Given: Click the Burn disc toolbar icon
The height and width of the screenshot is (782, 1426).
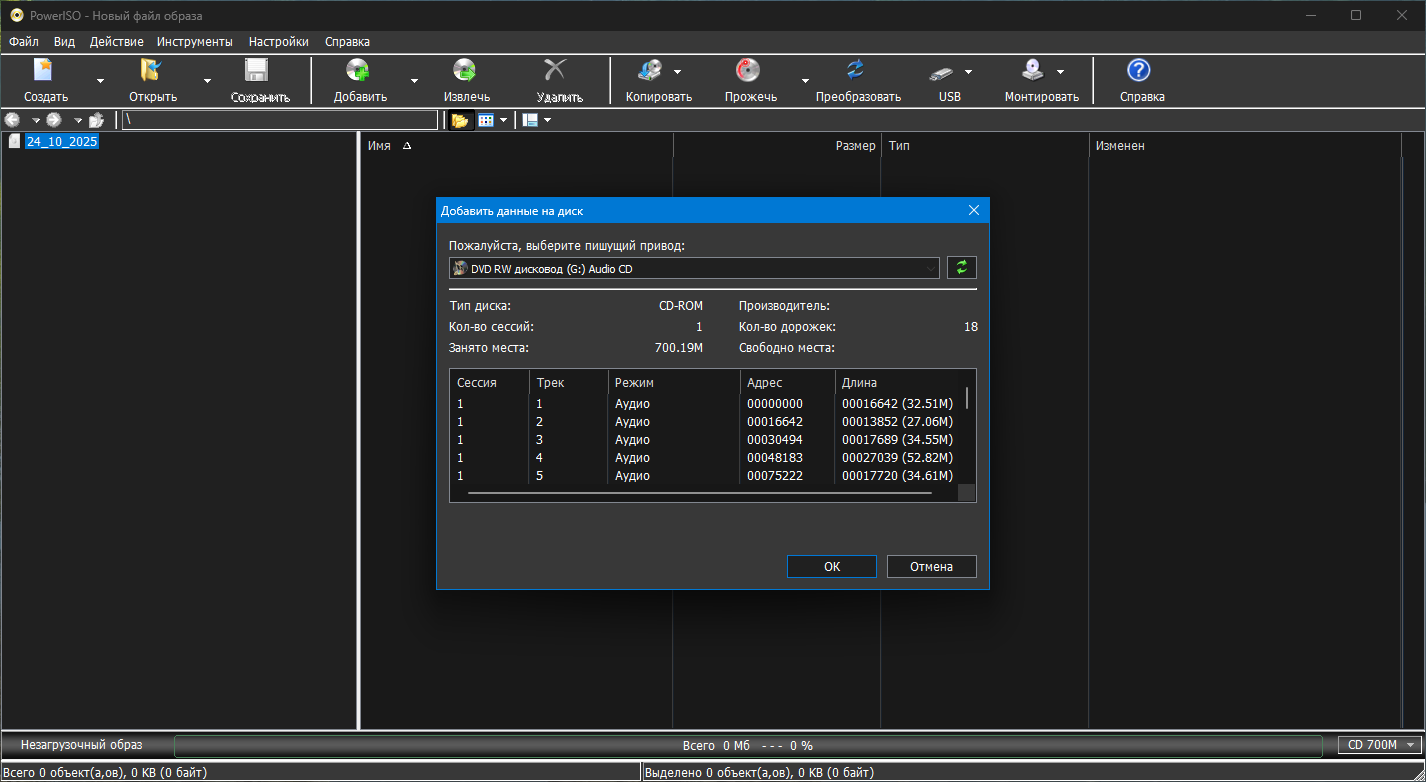Looking at the screenshot, I should [749, 71].
